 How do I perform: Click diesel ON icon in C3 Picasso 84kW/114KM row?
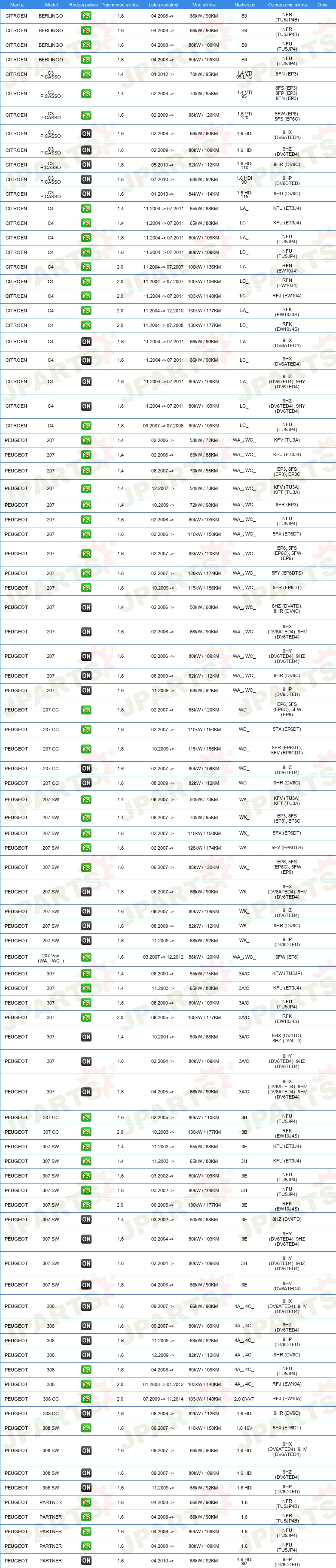(86, 194)
